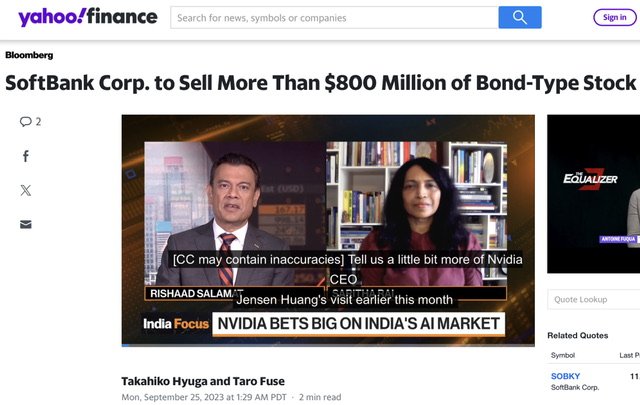Go to Yahoo Finance home logo
Screen dimensions: 640x405
[x=88, y=17]
